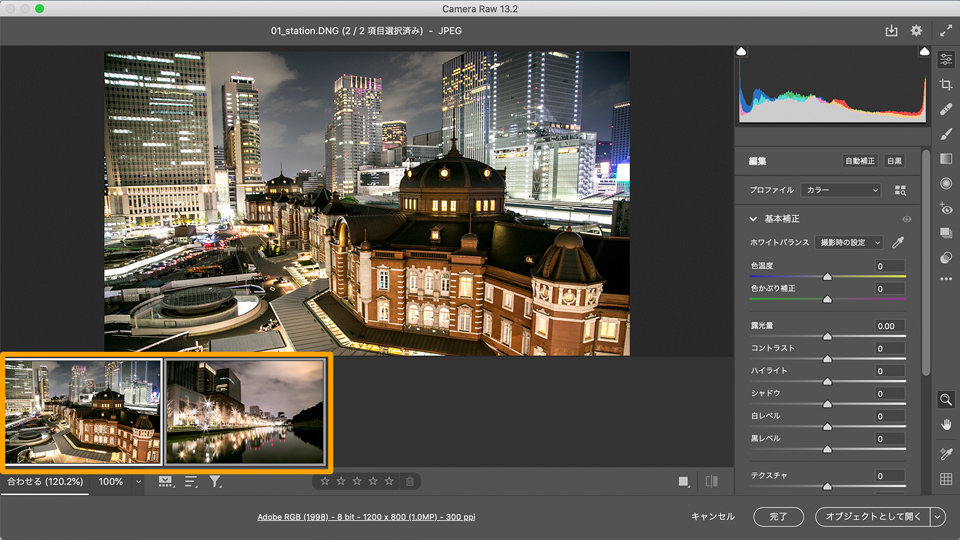Screen dimensions: 960x540
Task: Click the 露光量 slider handle
Action: (827, 337)
